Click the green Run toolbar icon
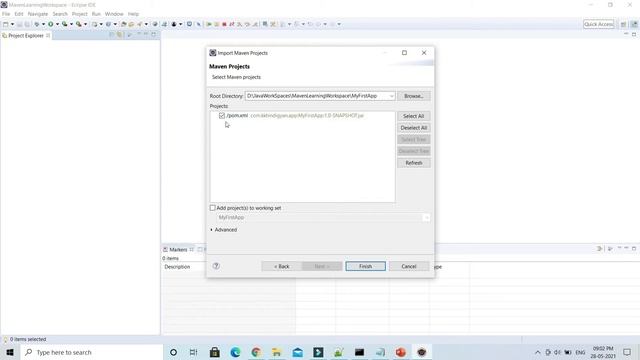The image size is (640, 360). pos(51,24)
